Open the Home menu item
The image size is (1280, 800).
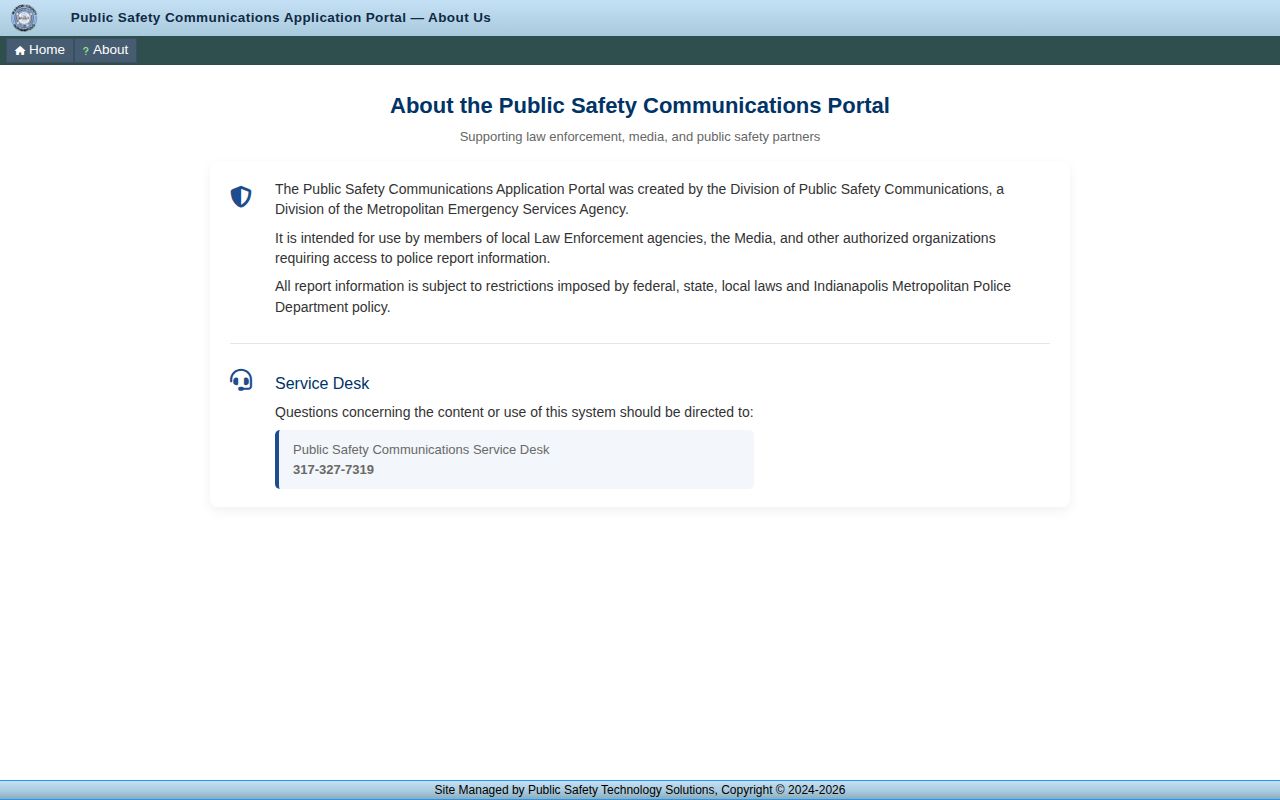click(40, 50)
